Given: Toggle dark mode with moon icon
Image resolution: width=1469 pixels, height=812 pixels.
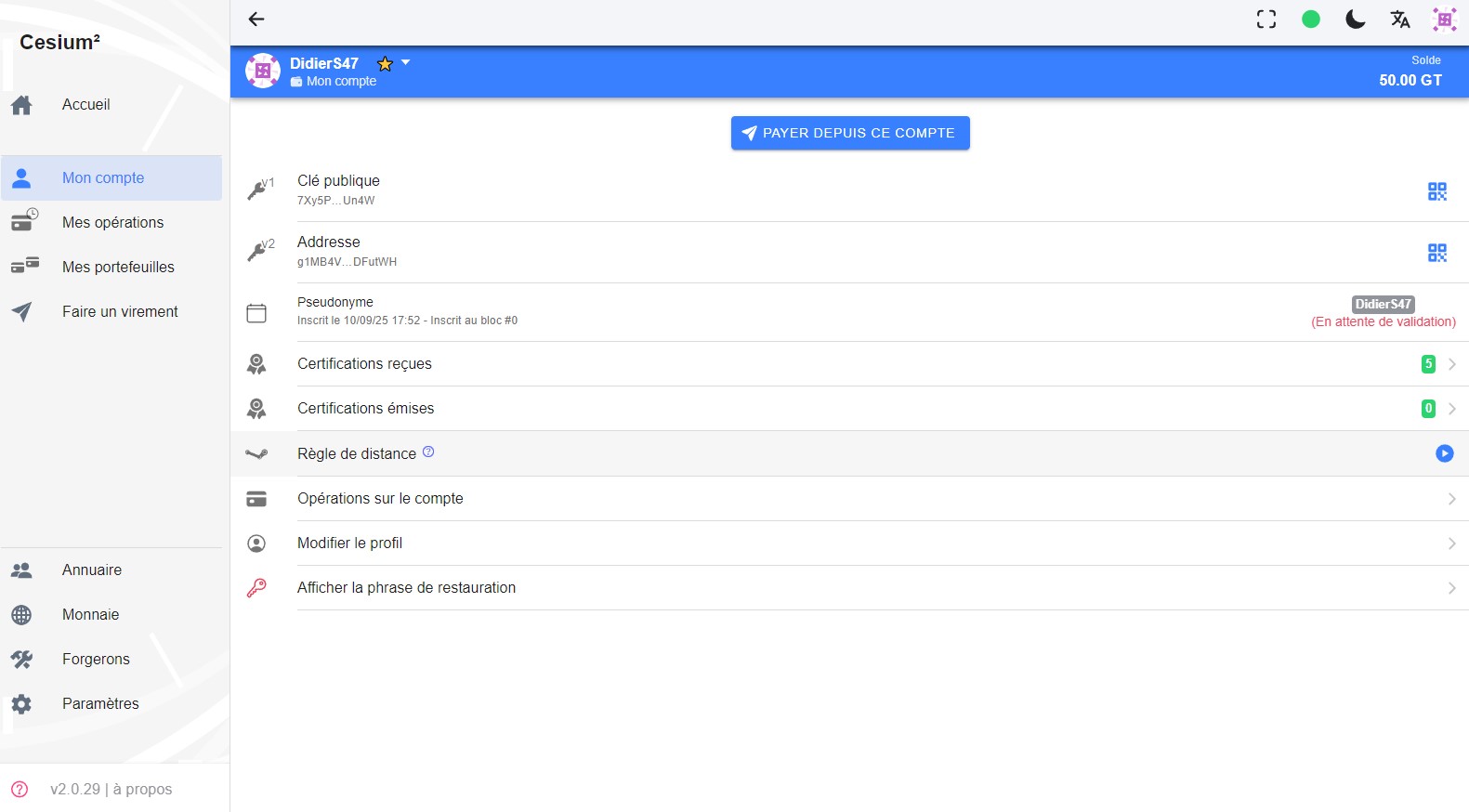Looking at the screenshot, I should (x=1355, y=20).
